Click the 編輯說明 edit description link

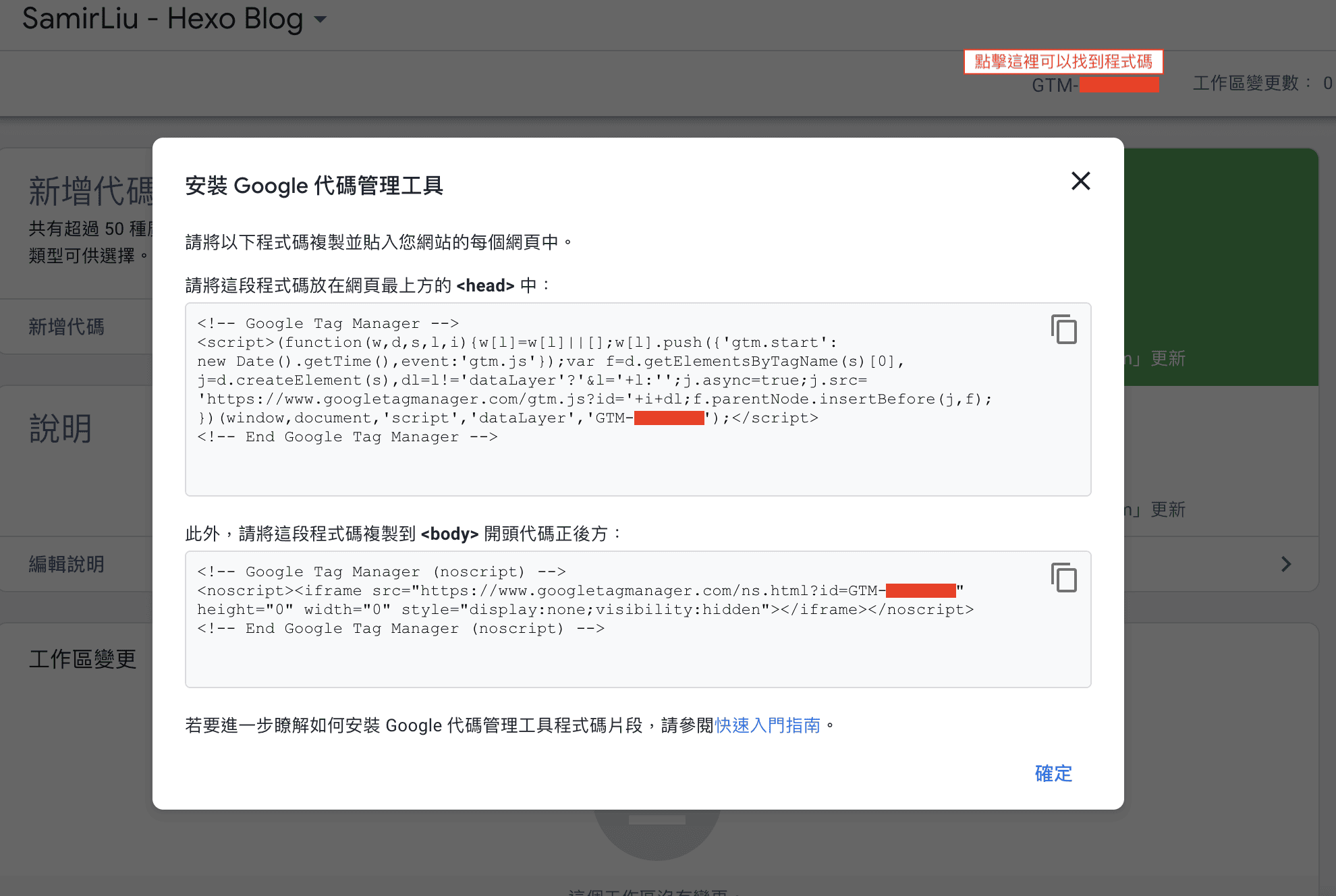point(66,564)
